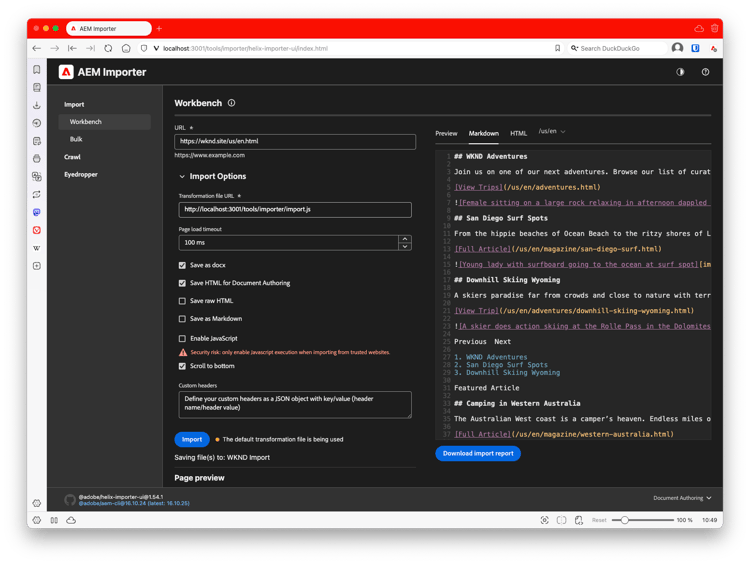Click the zoom slider handle in status bar
The height and width of the screenshot is (564, 750).
[624, 520]
